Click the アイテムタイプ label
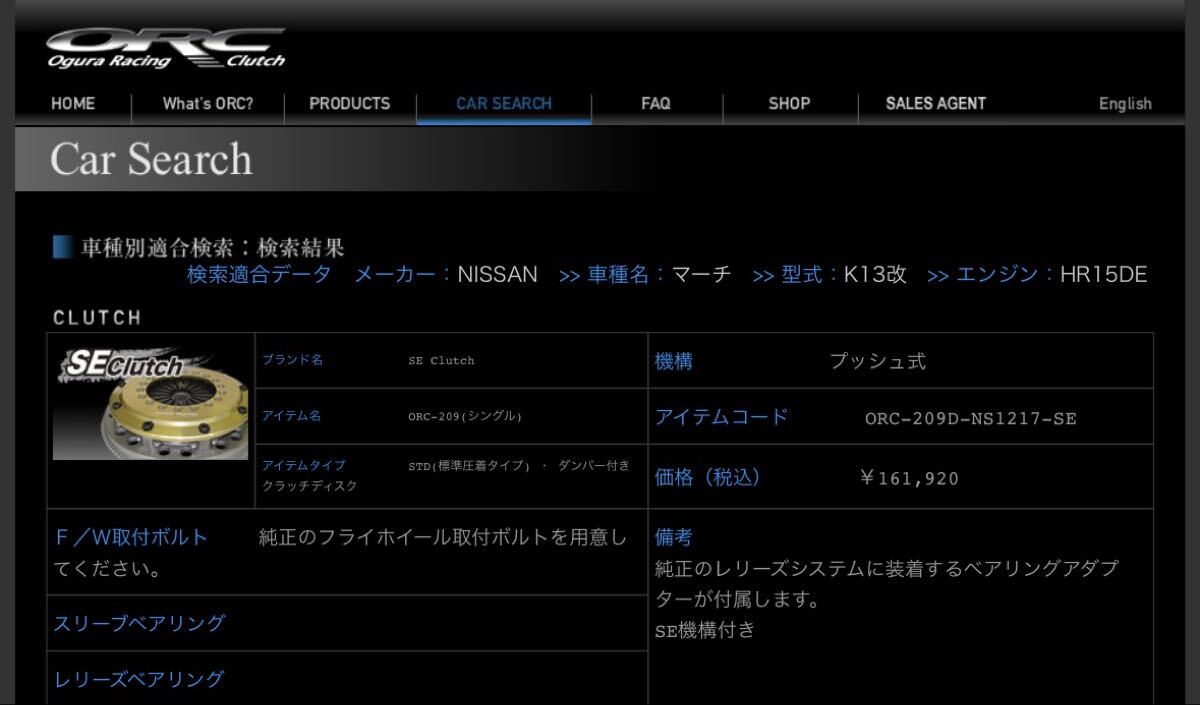Image resolution: width=1200 pixels, height=705 pixels. pyautogui.click(x=304, y=465)
